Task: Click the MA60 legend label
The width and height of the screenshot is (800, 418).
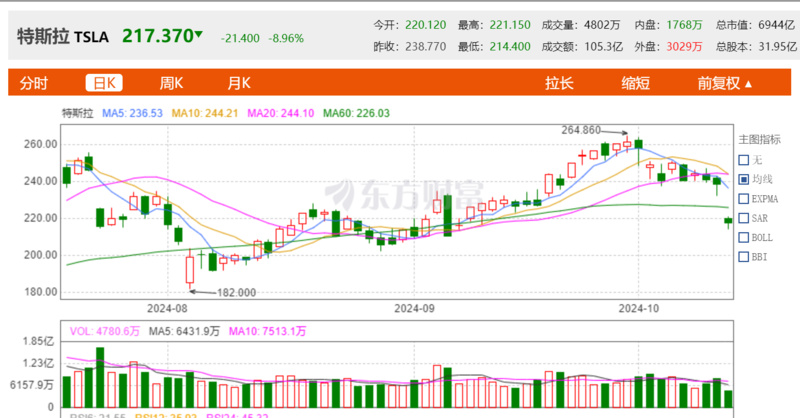Action: tap(356, 113)
